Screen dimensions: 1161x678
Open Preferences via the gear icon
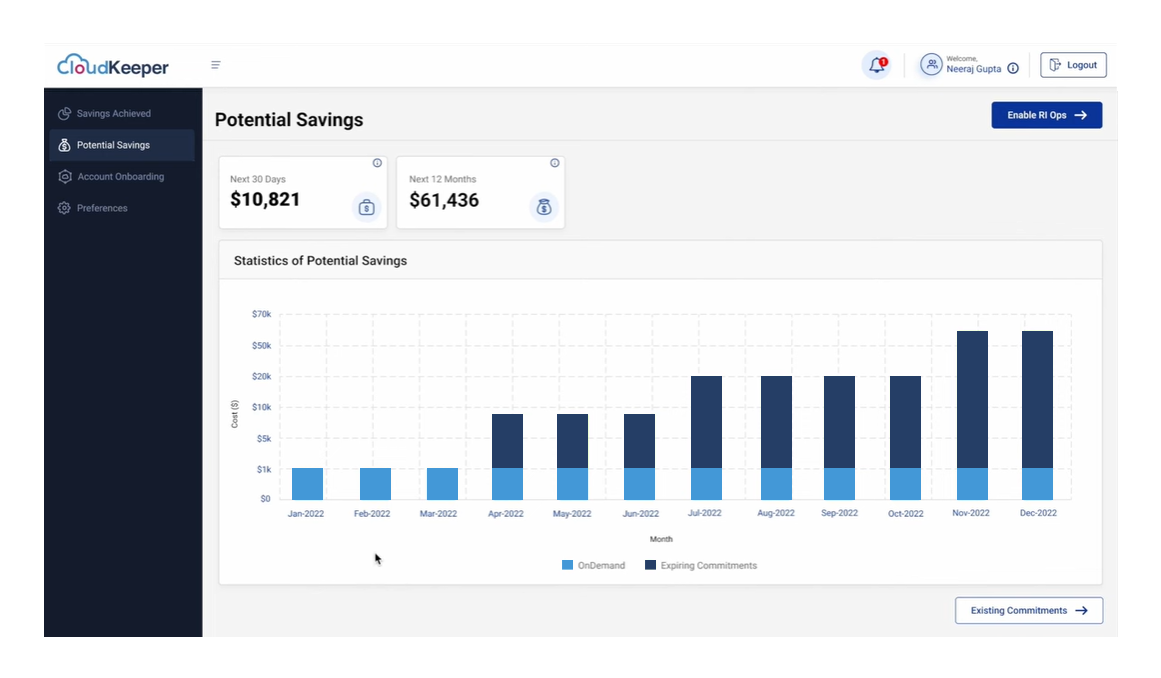click(64, 208)
